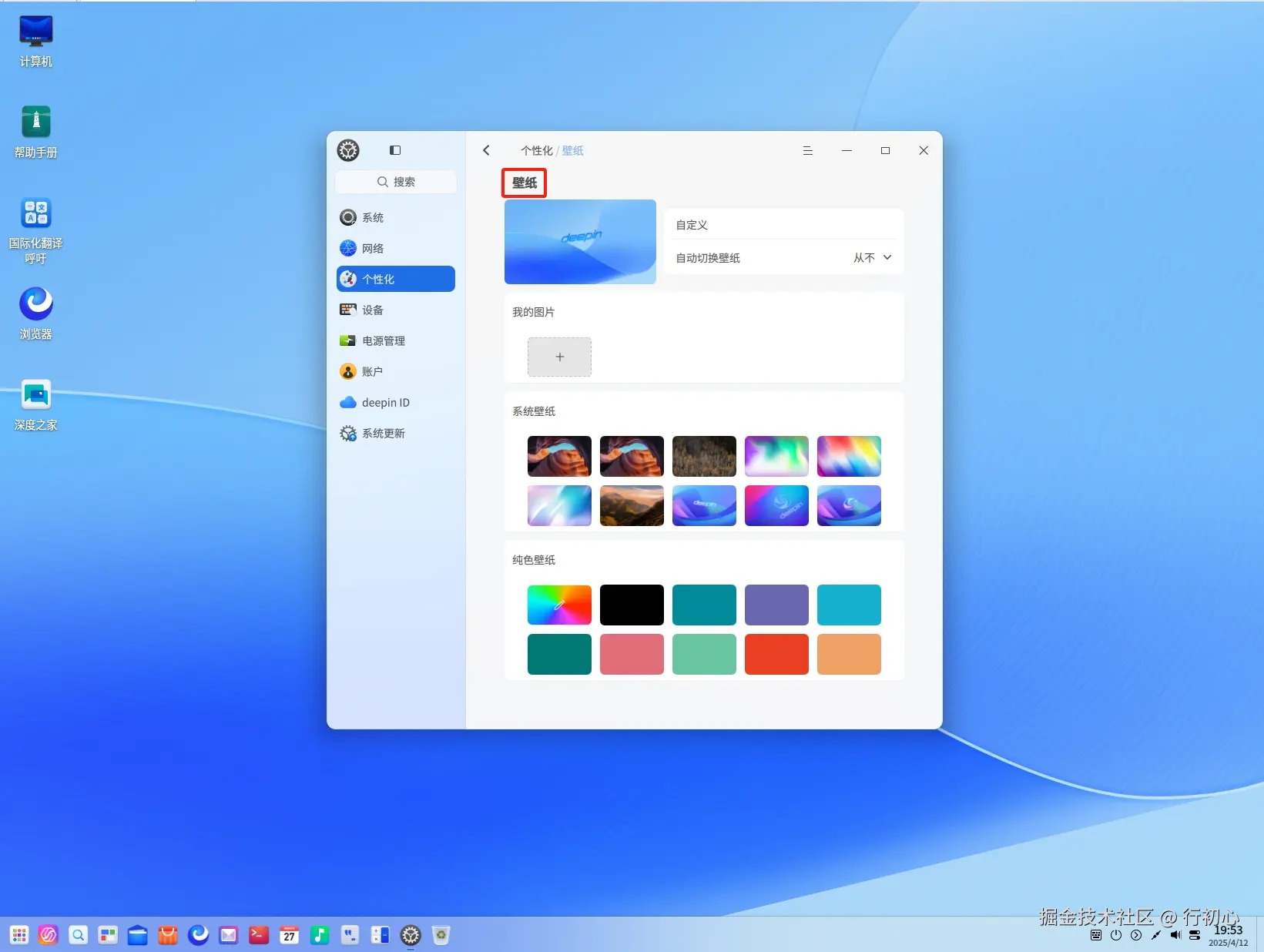Open the quick settings toggle icon in tray

point(1195,935)
